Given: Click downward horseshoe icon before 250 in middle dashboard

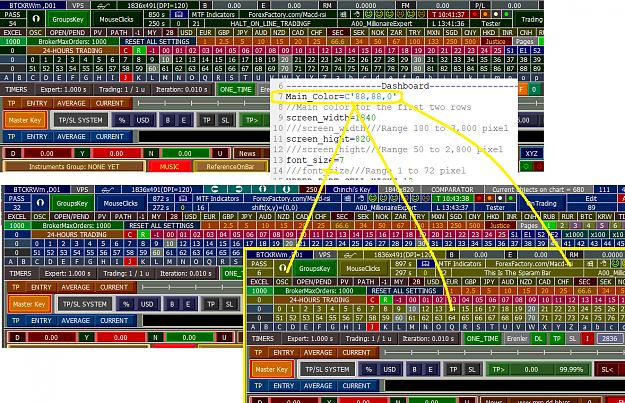Looking at the screenshot, I should 286,189.
